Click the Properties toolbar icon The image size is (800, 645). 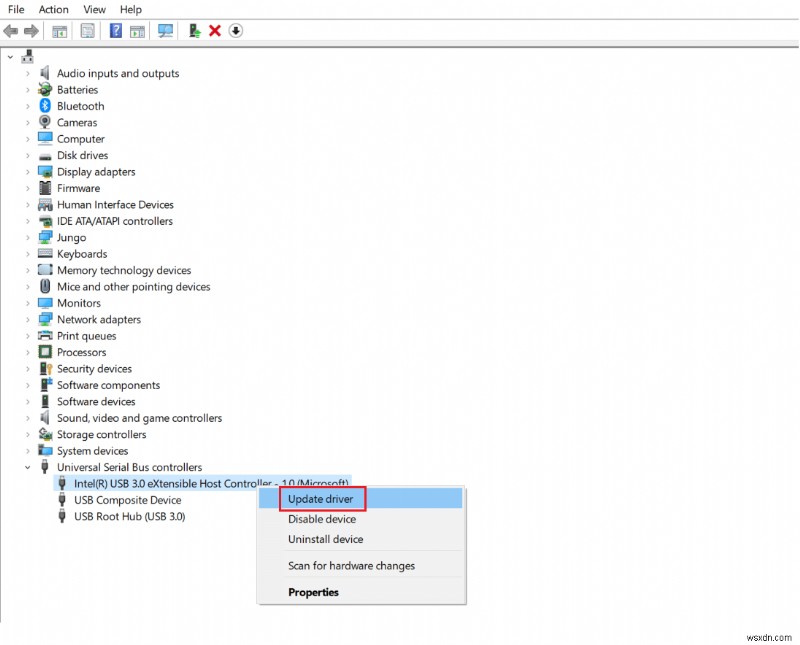click(87, 31)
